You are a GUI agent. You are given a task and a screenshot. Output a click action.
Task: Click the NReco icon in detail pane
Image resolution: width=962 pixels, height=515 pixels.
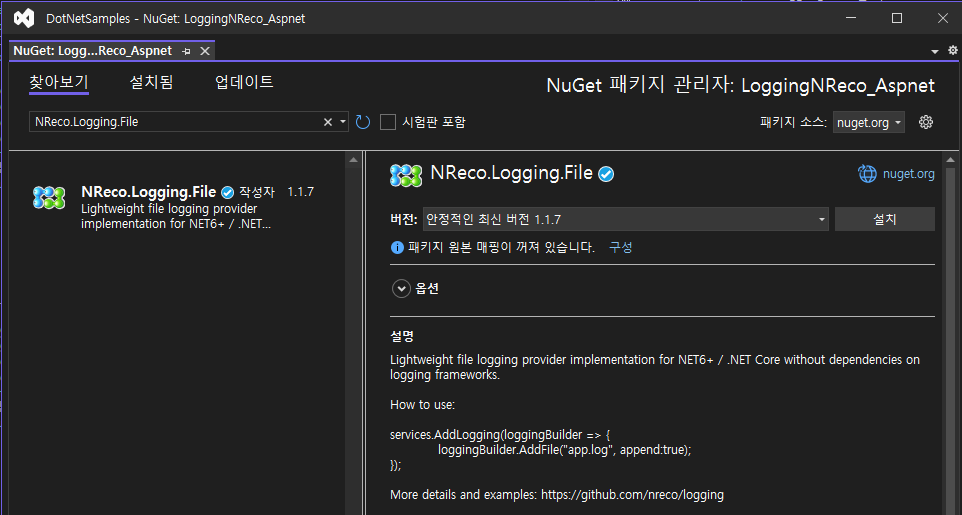click(406, 176)
